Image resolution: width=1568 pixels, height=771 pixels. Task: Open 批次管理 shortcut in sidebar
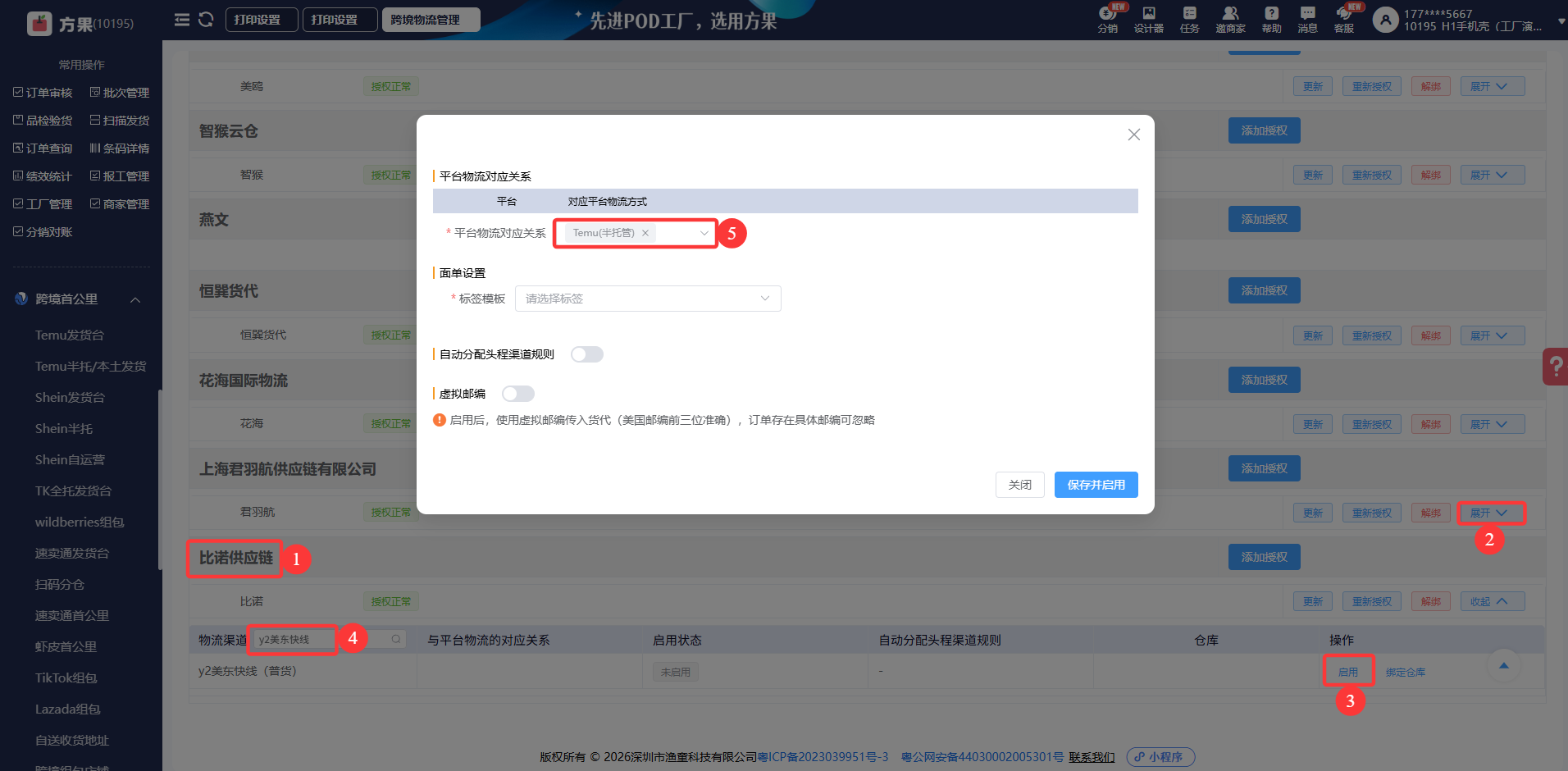(x=120, y=93)
